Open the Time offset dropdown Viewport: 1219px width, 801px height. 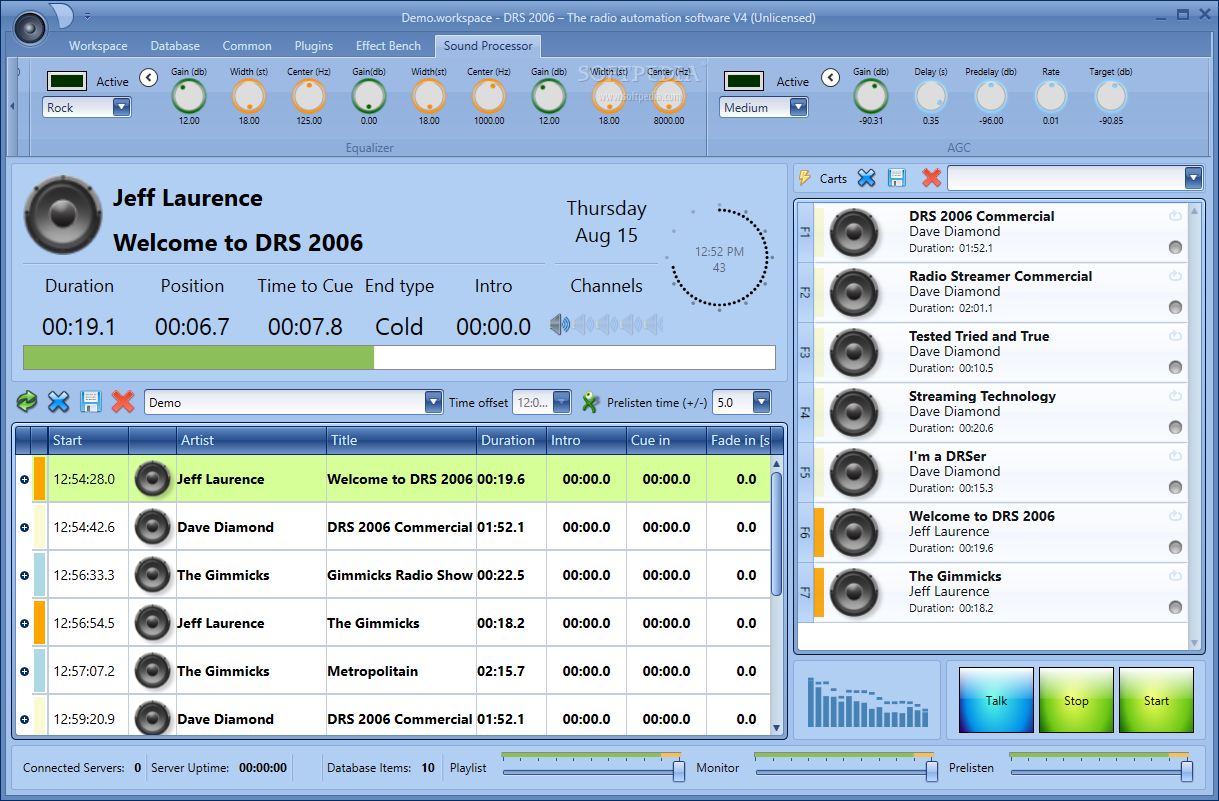[561, 402]
